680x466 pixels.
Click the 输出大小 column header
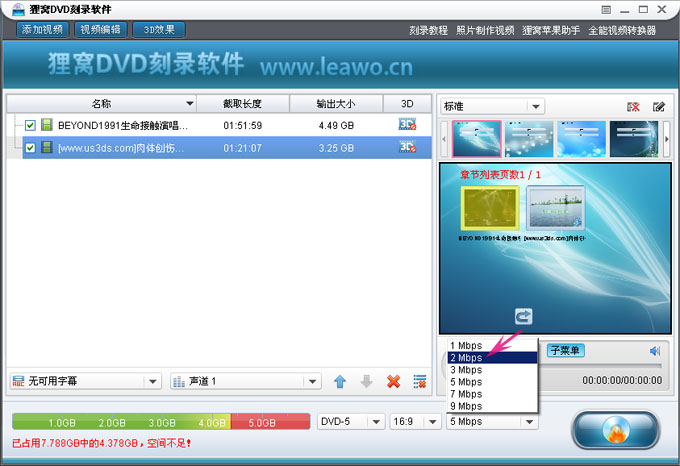tap(336, 104)
